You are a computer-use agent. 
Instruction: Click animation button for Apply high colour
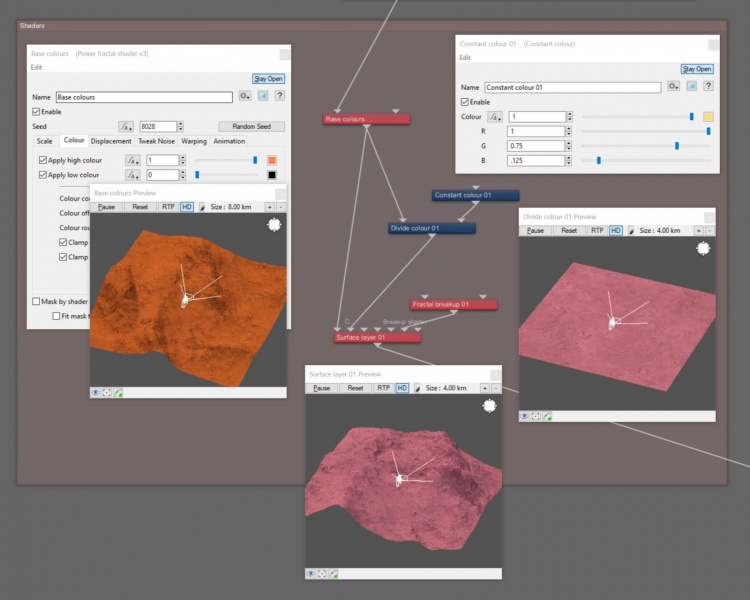132,160
